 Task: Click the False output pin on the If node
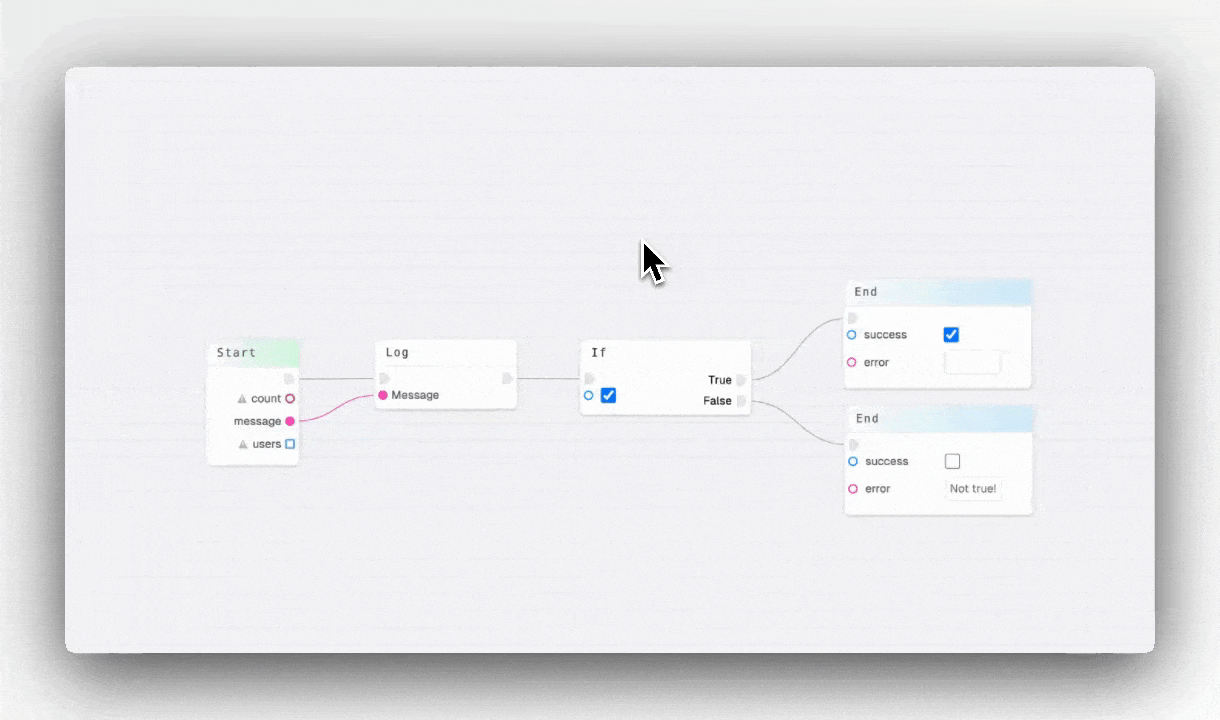(x=740, y=401)
